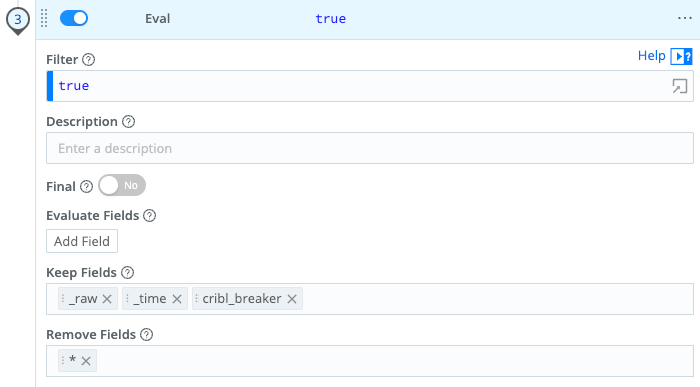
Task: Remove the _raw keep field tag
Action: coord(107,299)
